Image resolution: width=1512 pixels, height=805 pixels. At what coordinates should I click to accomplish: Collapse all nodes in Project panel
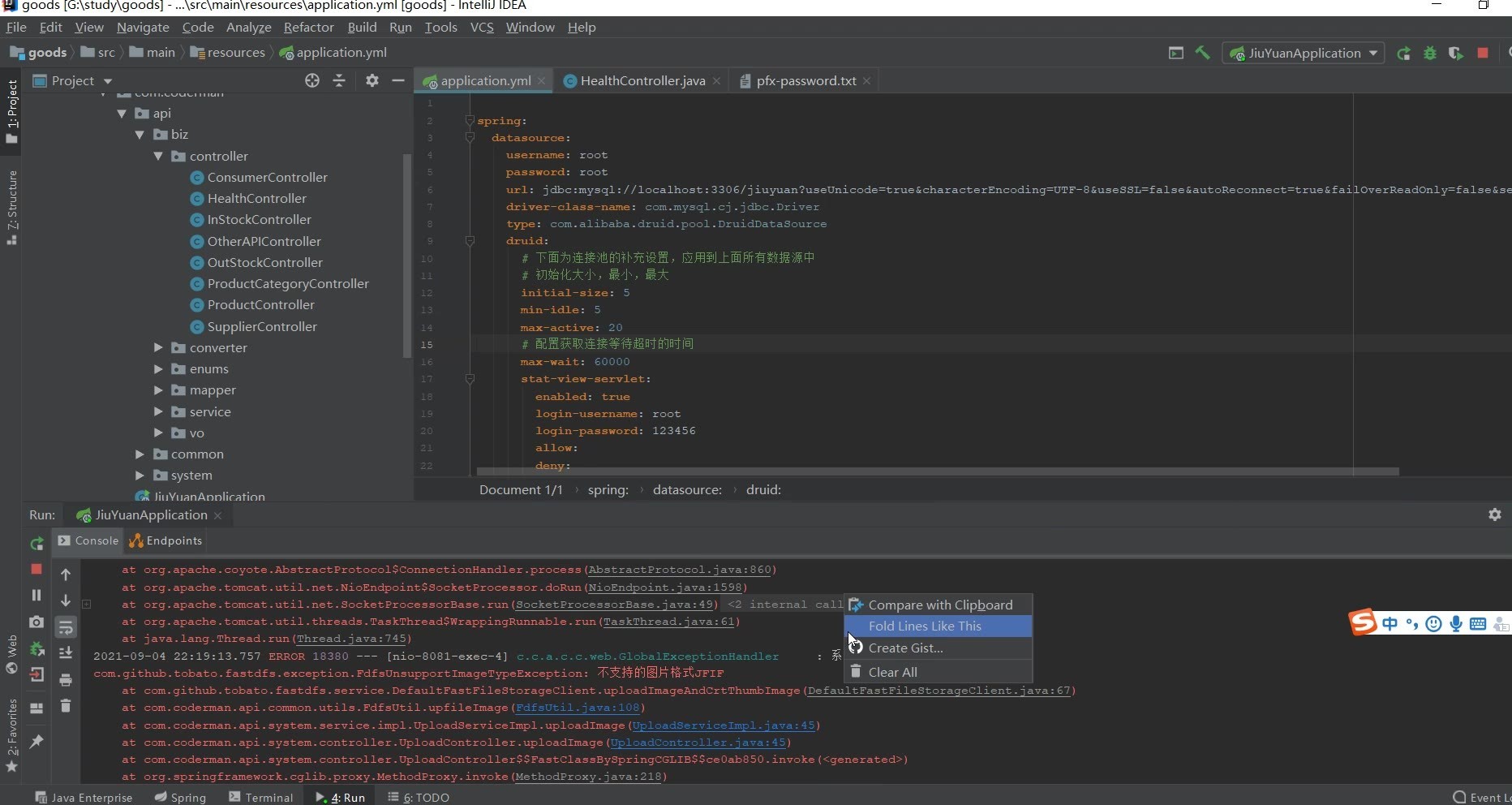(x=339, y=80)
